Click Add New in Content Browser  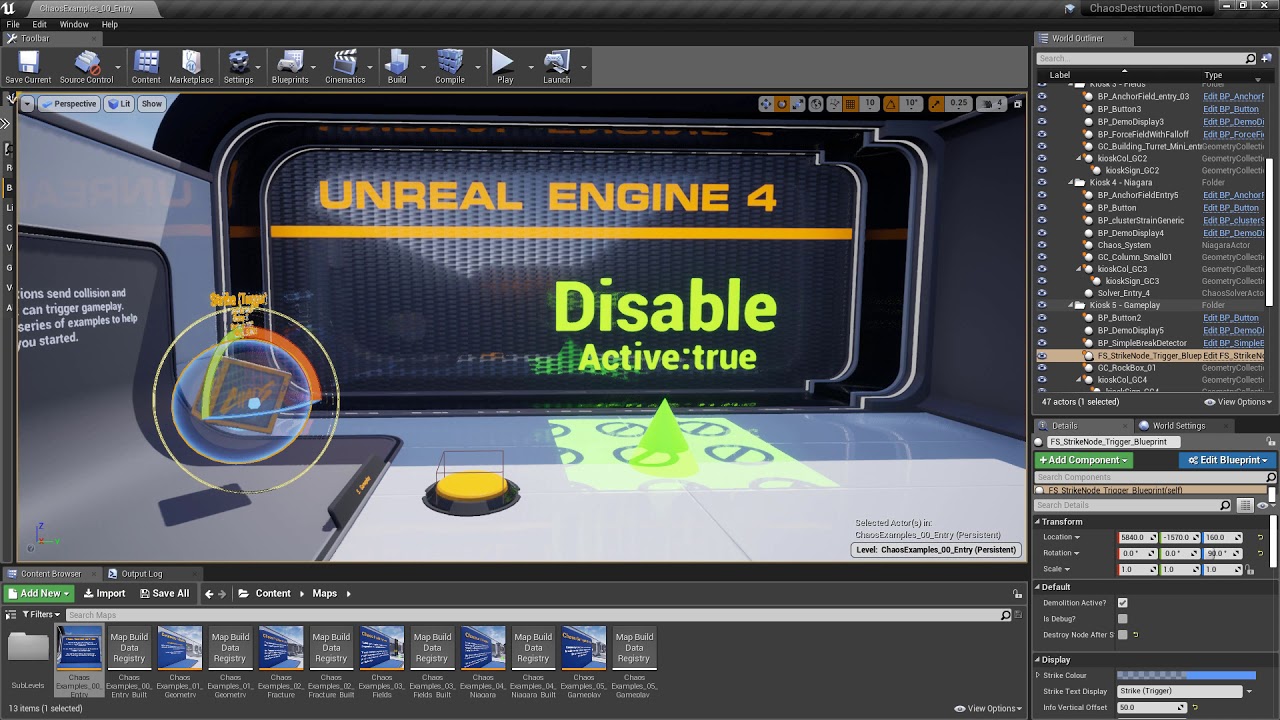tap(40, 593)
